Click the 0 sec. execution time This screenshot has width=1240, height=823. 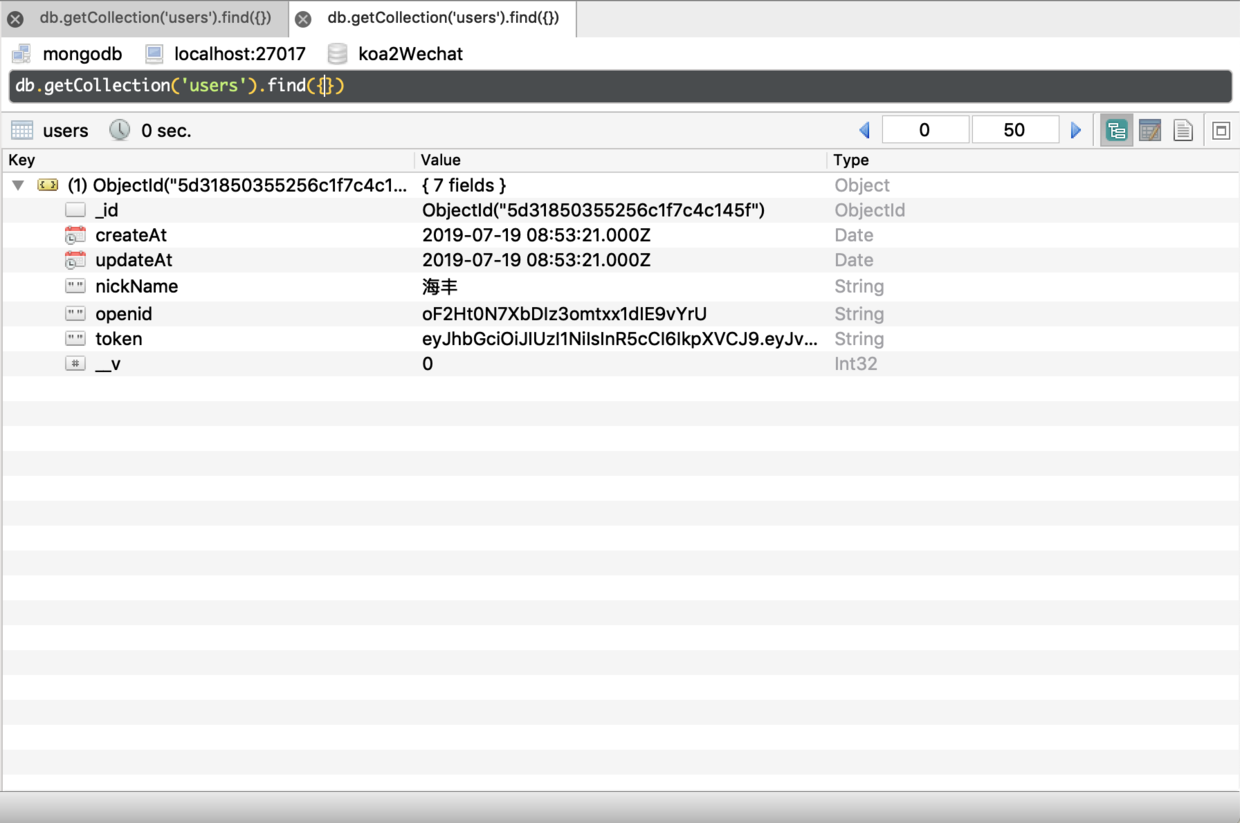(166, 131)
